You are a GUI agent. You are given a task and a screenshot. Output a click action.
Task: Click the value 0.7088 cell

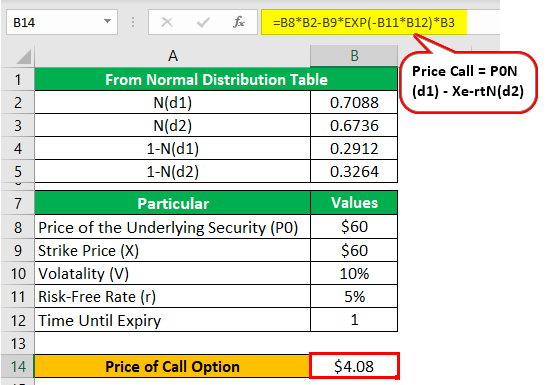354,103
